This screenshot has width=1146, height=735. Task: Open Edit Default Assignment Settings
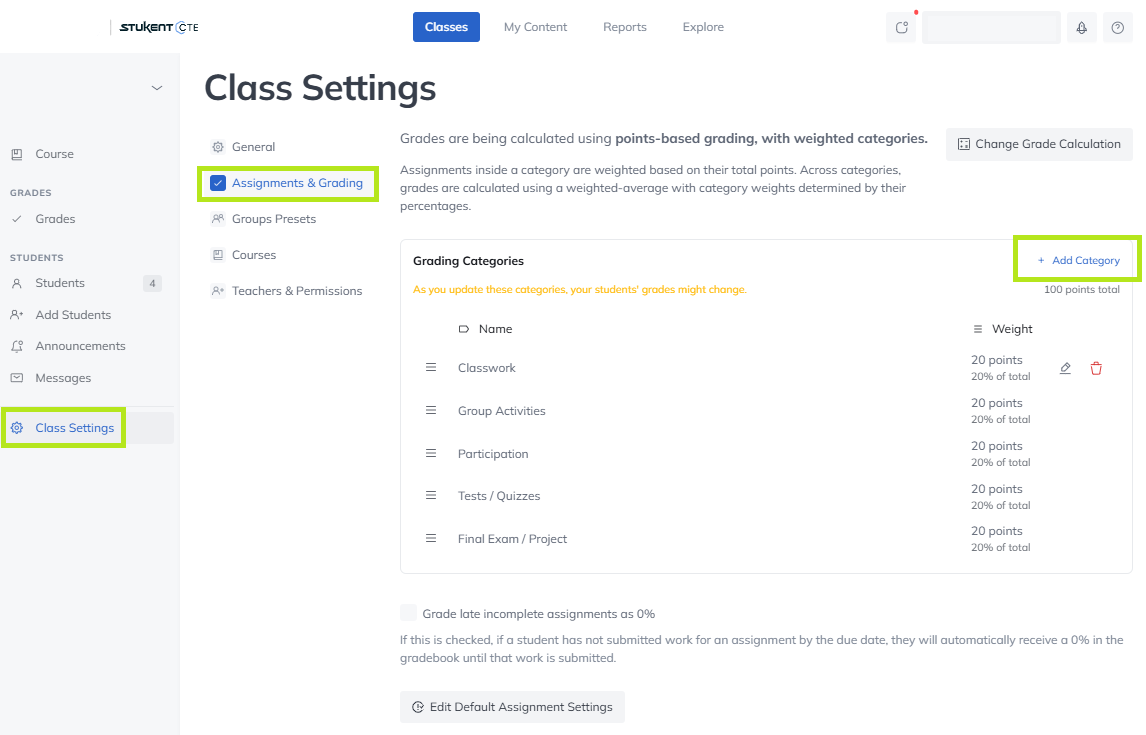click(512, 707)
